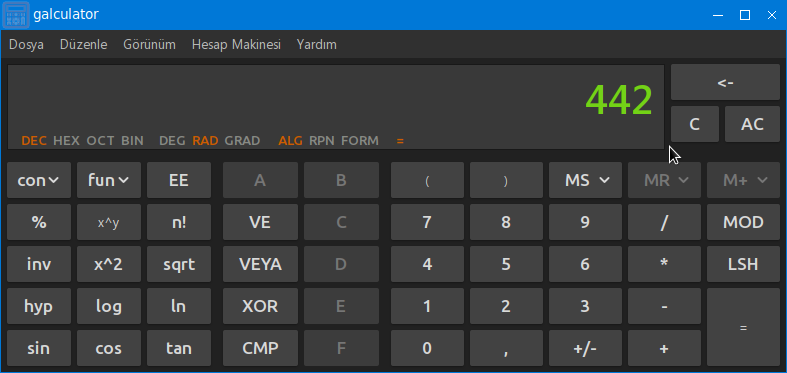Click digit 5 on keypad
This screenshot has height=373, width=787.
pos(506,264)
